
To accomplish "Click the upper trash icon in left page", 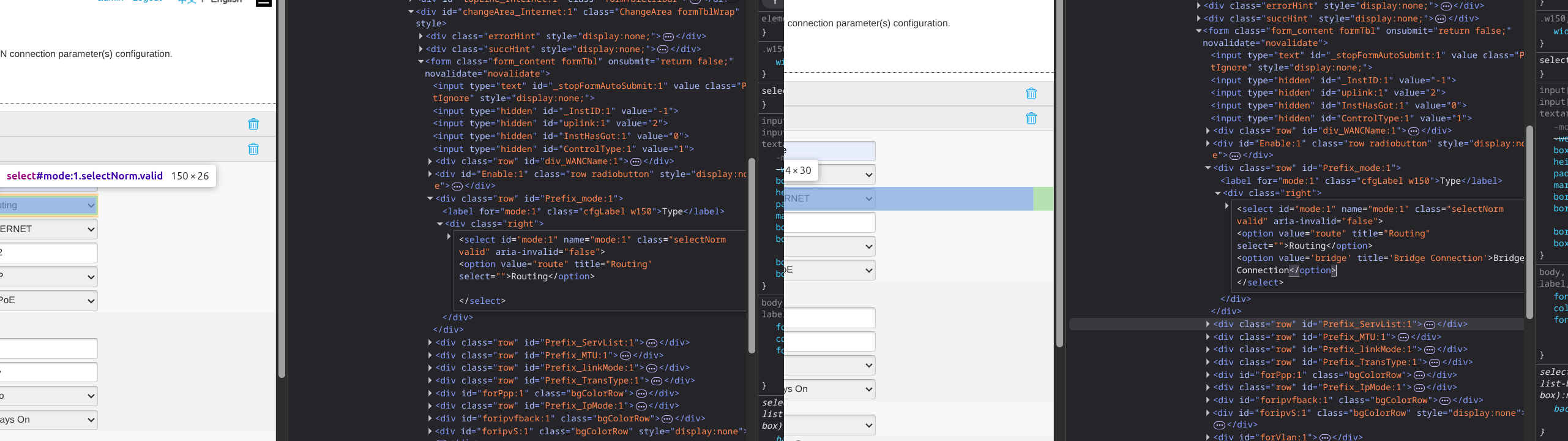I will pos(253,124).
